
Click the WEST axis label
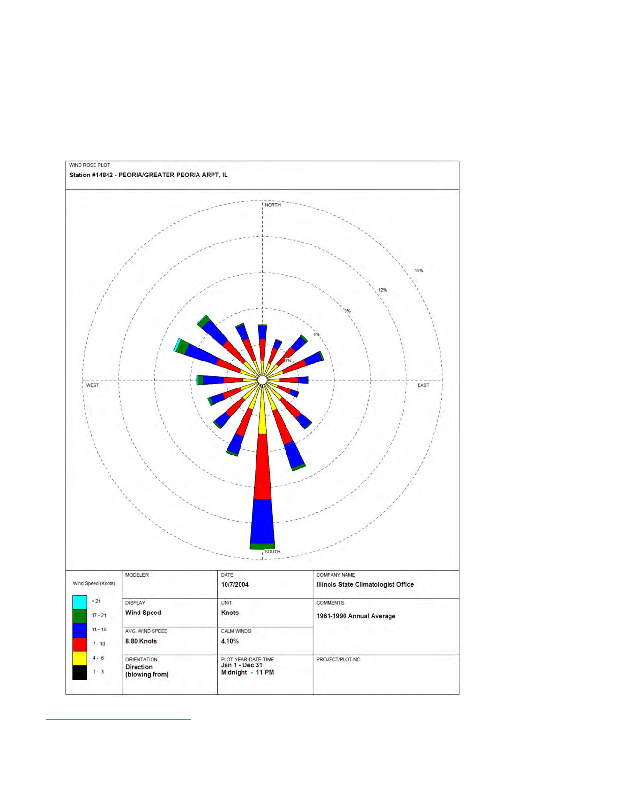(x=91, y=385)
